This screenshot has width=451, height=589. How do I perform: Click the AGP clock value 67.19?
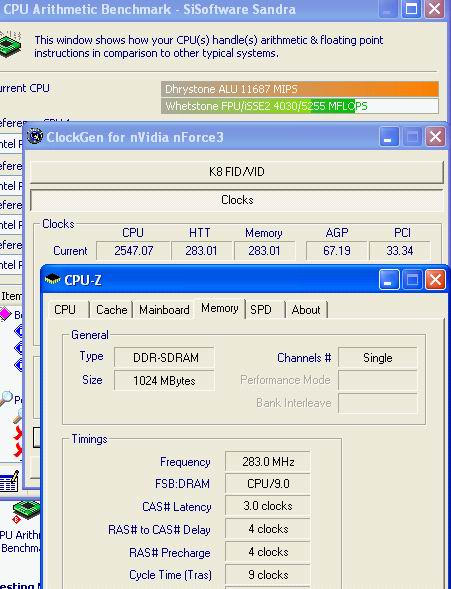(x=336, y=251)
